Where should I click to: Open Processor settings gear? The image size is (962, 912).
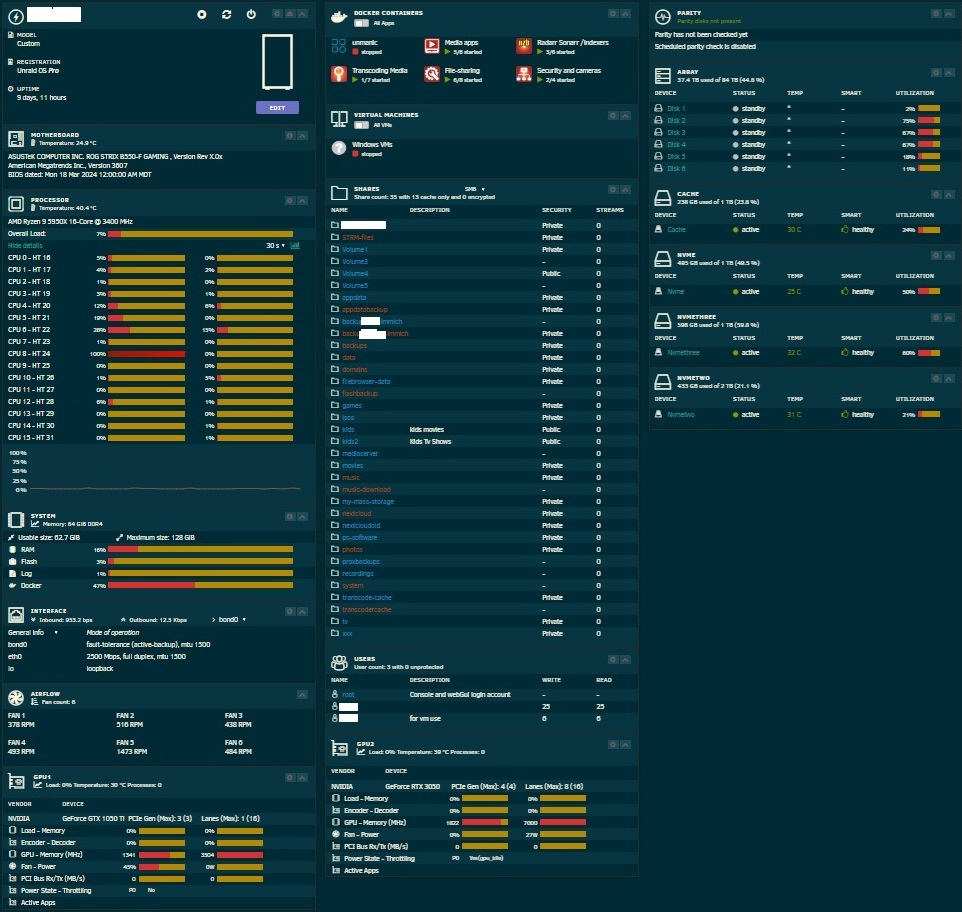pos(290,201)
